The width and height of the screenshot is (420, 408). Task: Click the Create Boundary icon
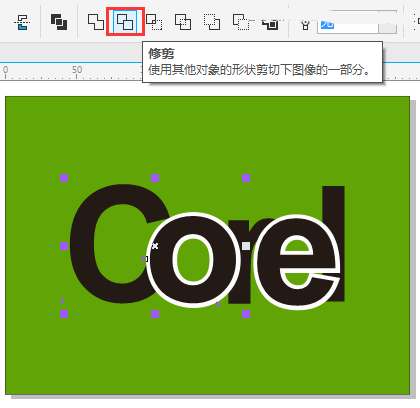pos(270,24)
